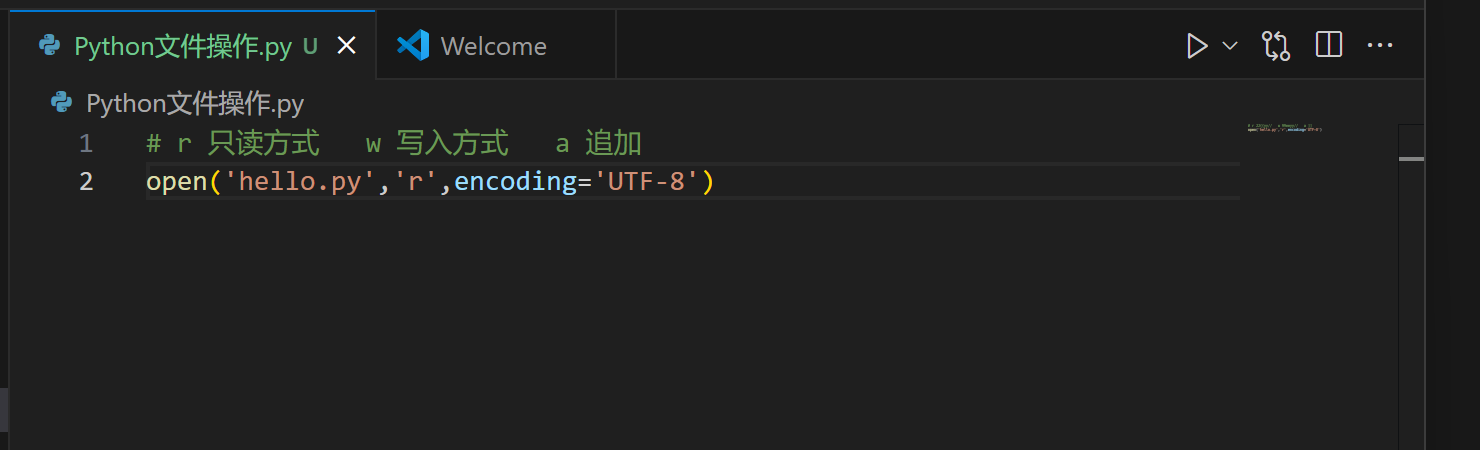Click the vertical scrollbar slider
This screenshot has height=450, width=1480.
1411,158
